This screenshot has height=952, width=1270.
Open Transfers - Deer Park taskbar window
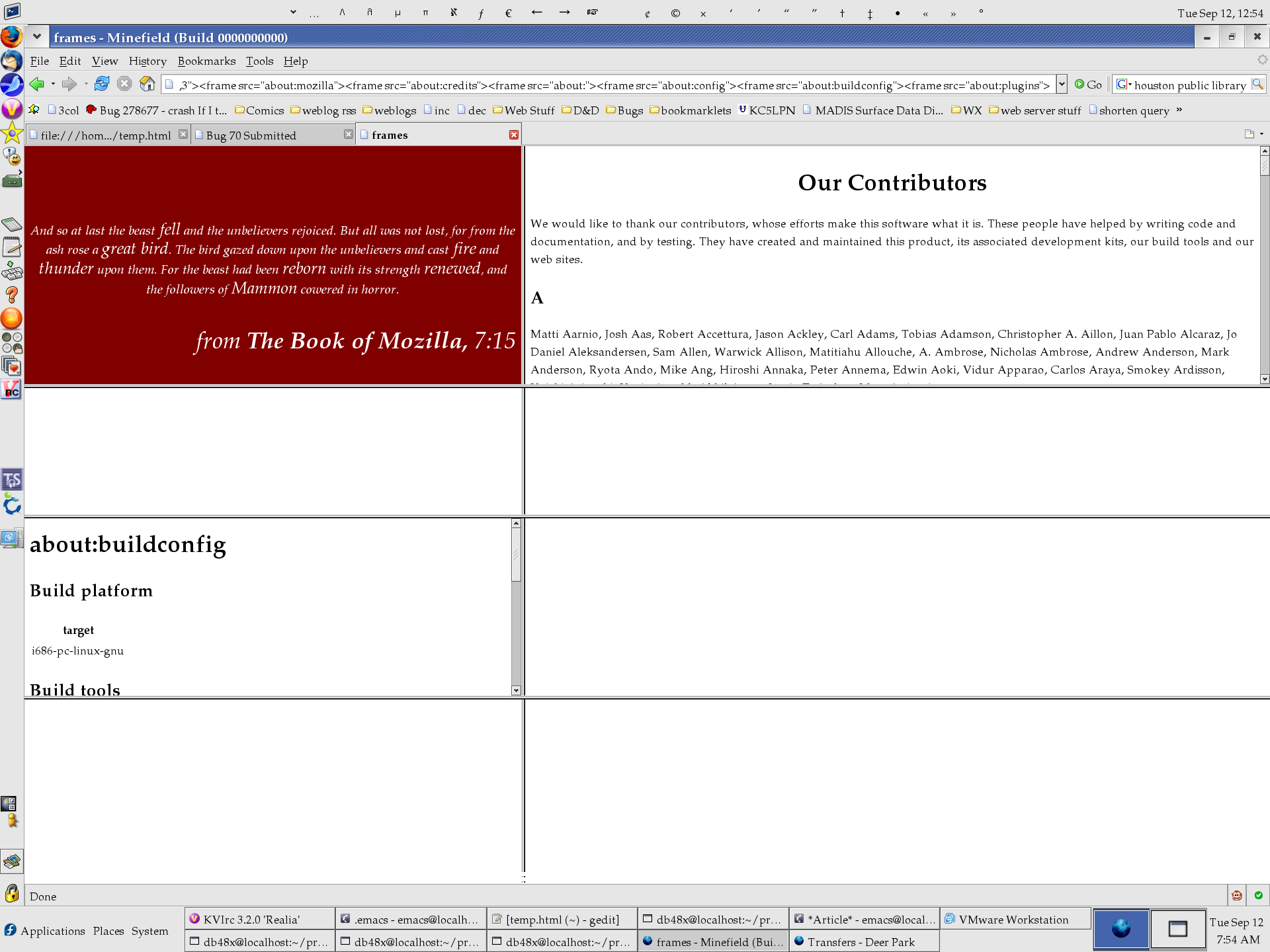(x=864, y=941)
